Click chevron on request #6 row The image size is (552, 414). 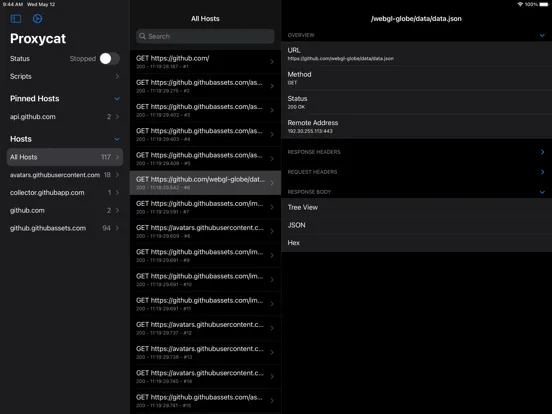[x=272, y=183]
